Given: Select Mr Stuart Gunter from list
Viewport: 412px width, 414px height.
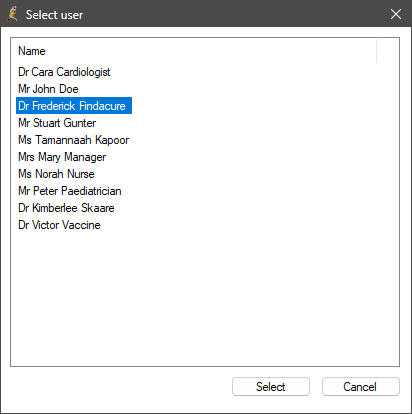Looking at the screenshot, I should pos(57,123).
